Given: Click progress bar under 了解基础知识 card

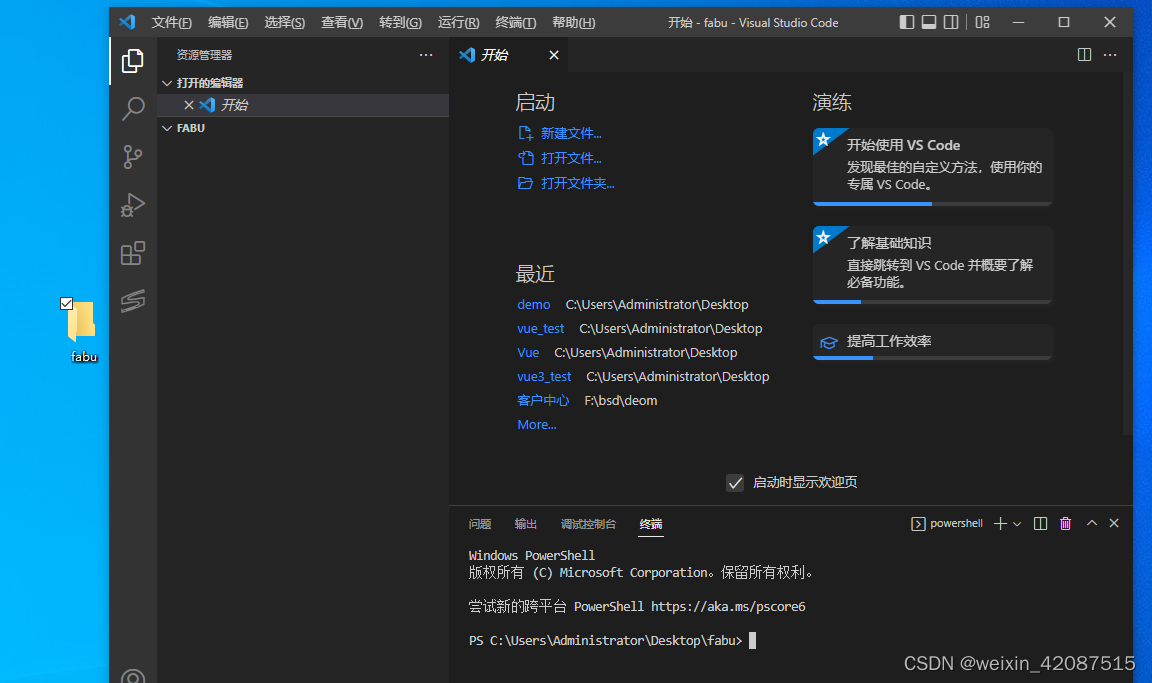Looking at the screenshot, I should pyautogui.click(x=932, y=301).
